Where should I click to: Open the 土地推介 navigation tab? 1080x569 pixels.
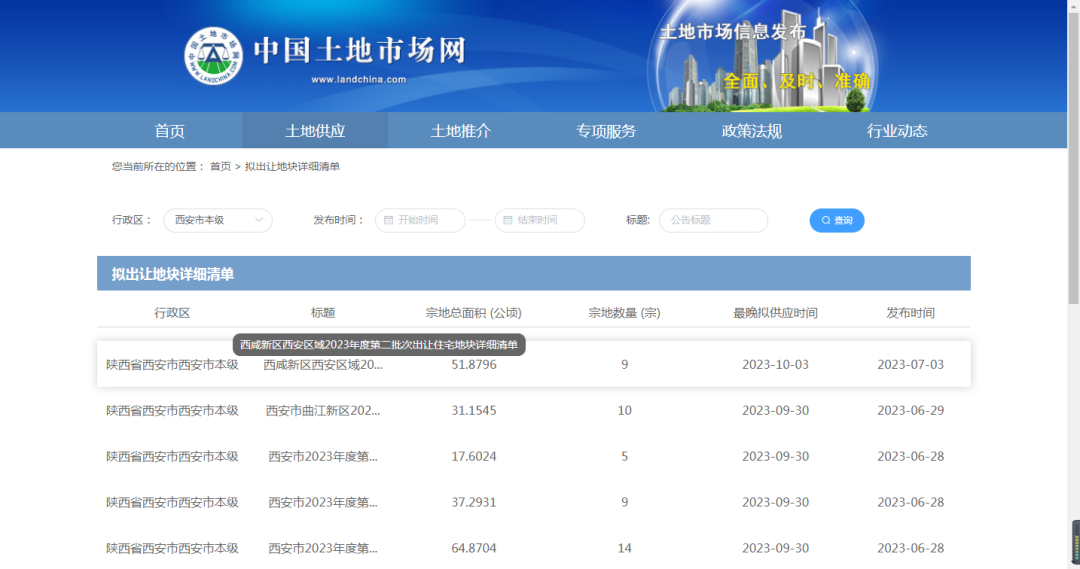461,131
